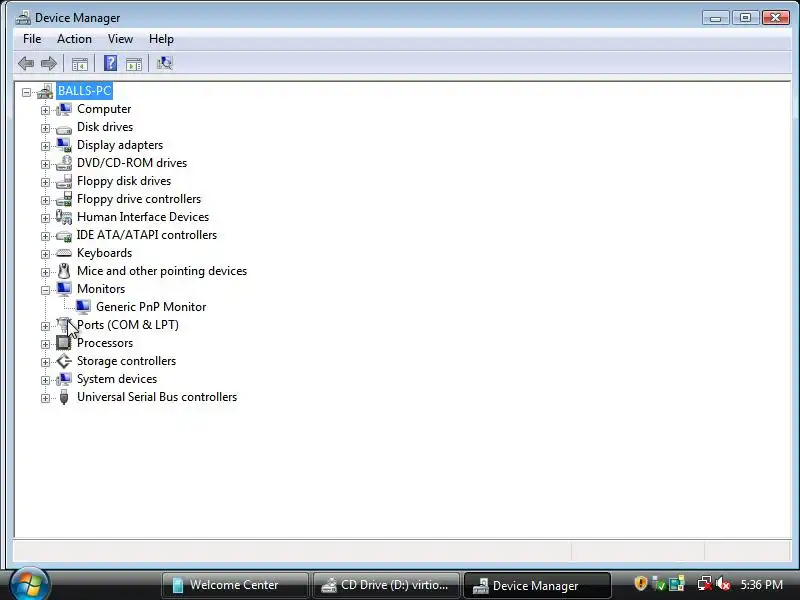Open the Action menu

pyautogui.click(x=74, y=39)
